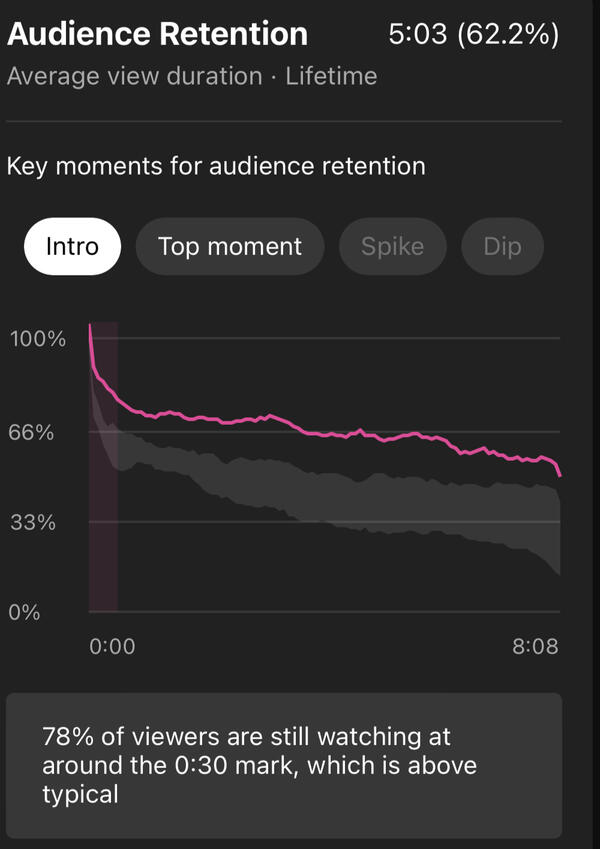Tap the 78% of viewers info card
Screen dimensions: 600x849
tap(283, 765)
